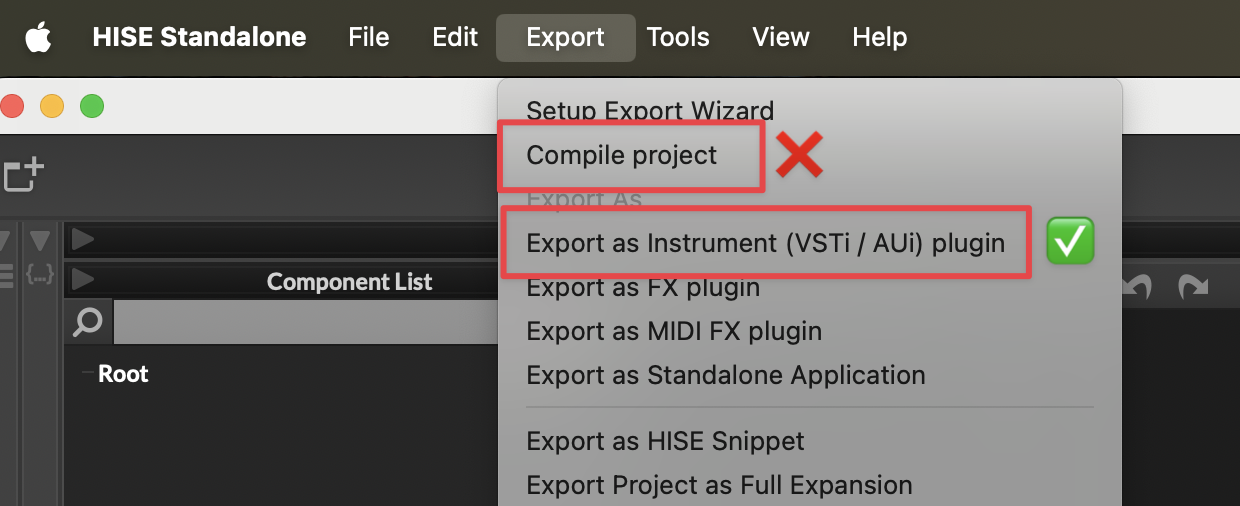Click the redo arrow icon
1240x506 pixels.
click(x=1192, y=287)
